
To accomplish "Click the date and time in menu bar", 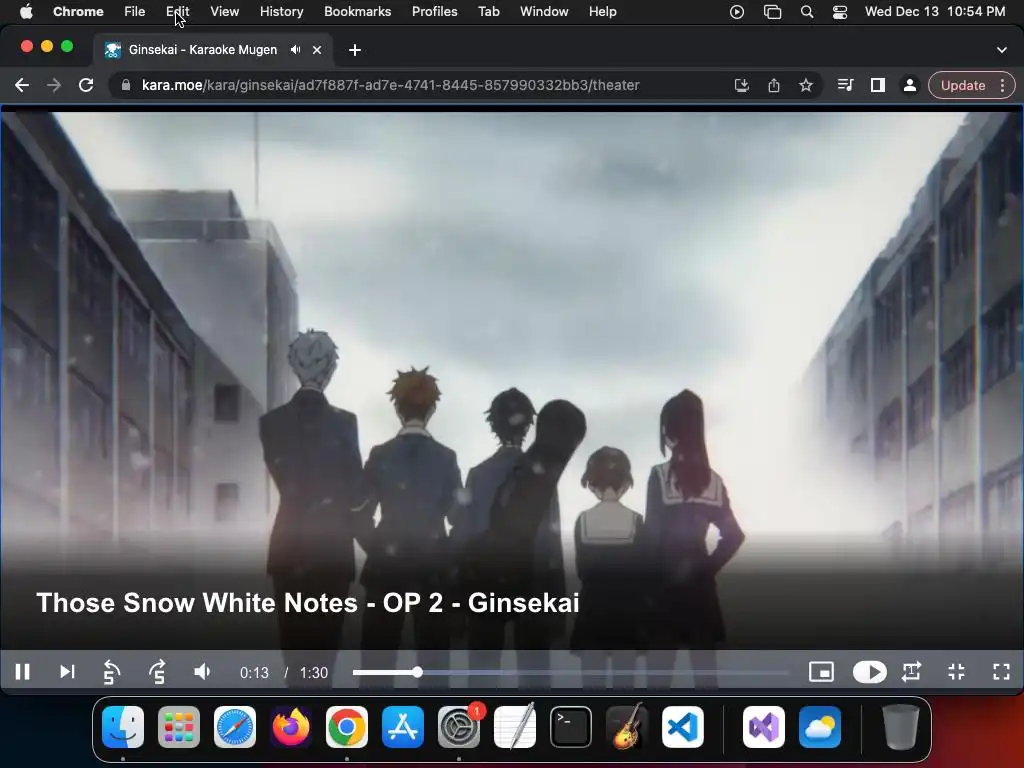I will point(935,11).
